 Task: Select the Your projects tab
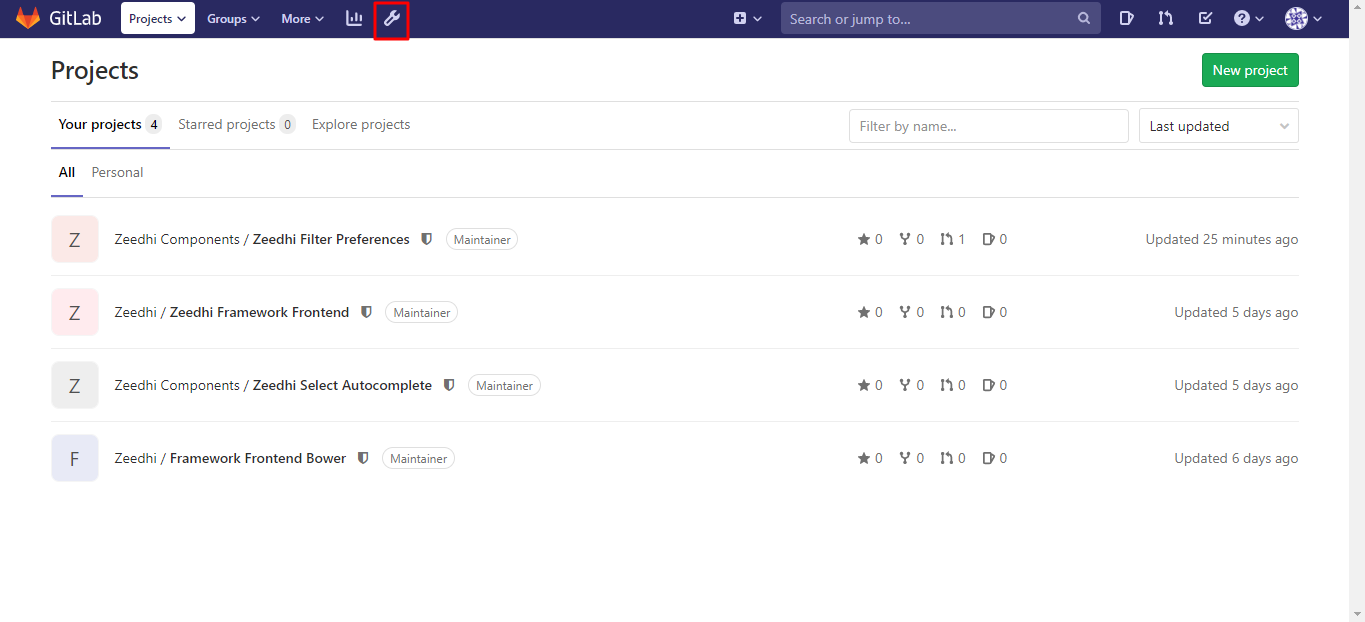pos(110,125)
